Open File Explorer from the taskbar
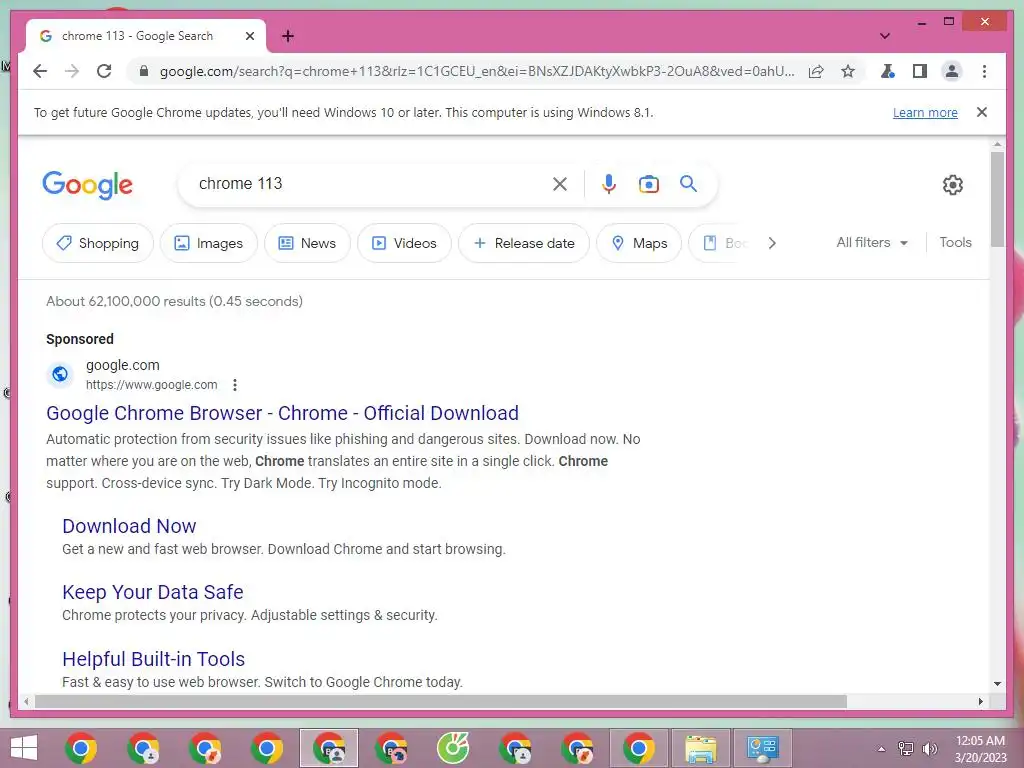The width and height of the screenshot is (1024, 768). tap(700, 748)
